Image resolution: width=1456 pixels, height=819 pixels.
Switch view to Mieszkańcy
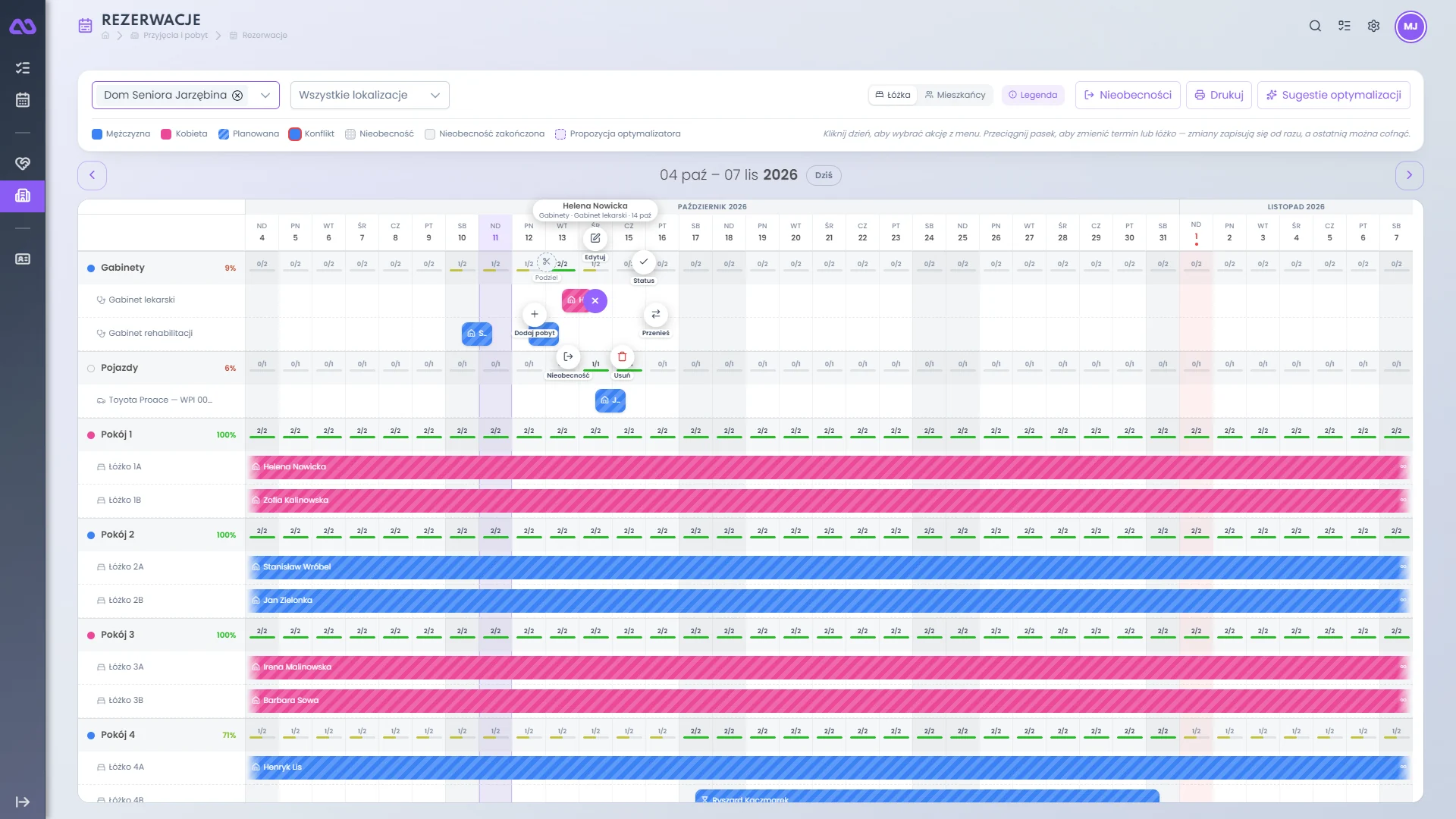click(x=955, y=95)
